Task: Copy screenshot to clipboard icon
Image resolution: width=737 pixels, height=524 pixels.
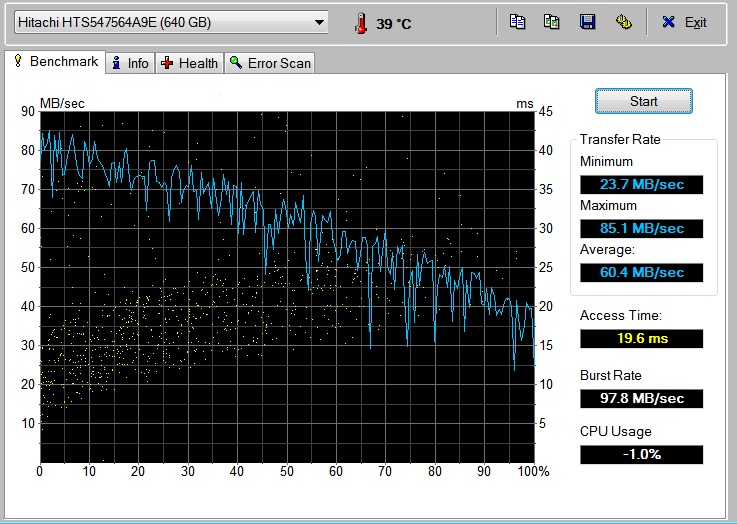Action: point(551,22)
